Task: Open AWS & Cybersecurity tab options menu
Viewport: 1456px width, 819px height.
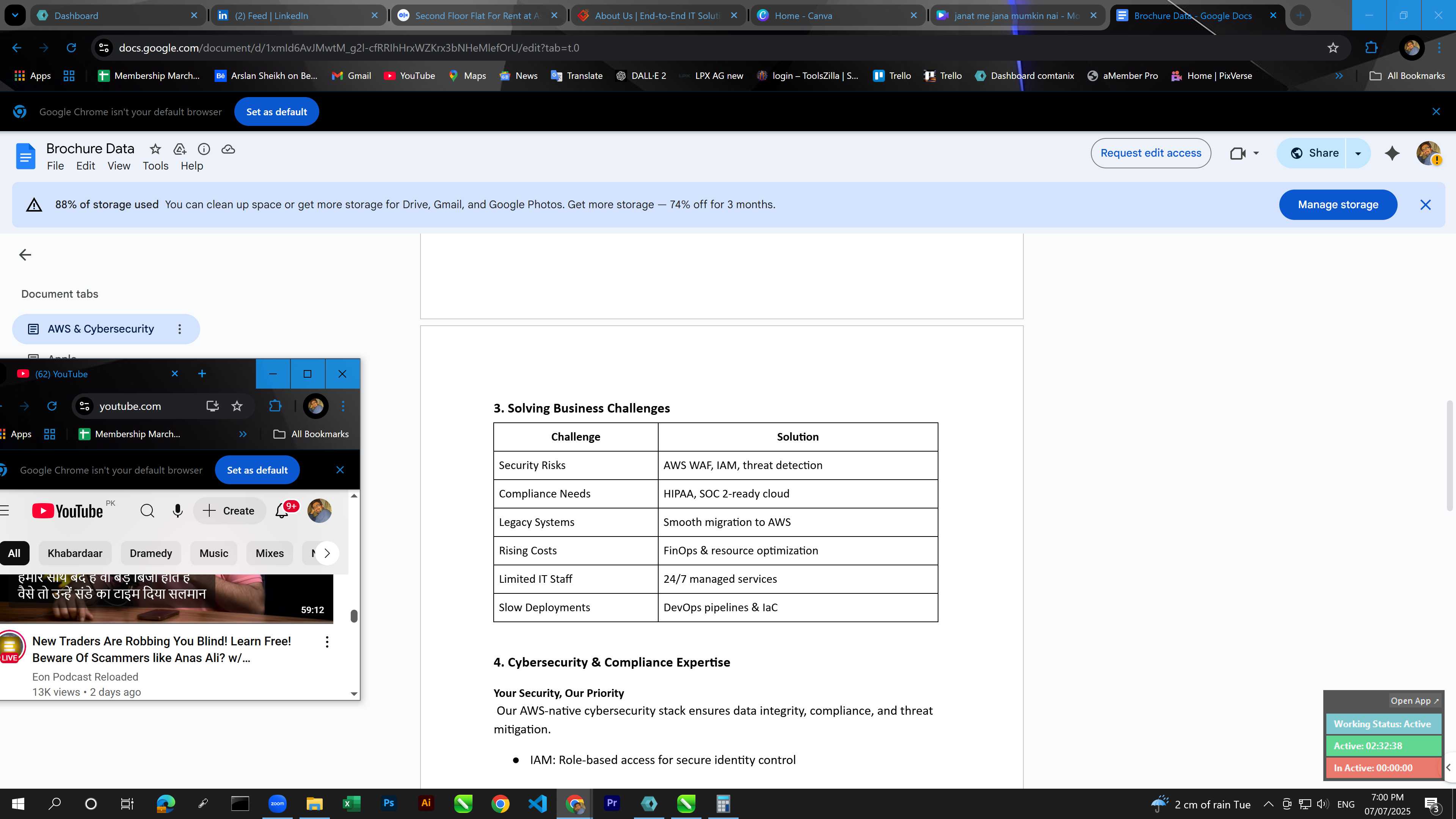Action: tap(180, 329)
